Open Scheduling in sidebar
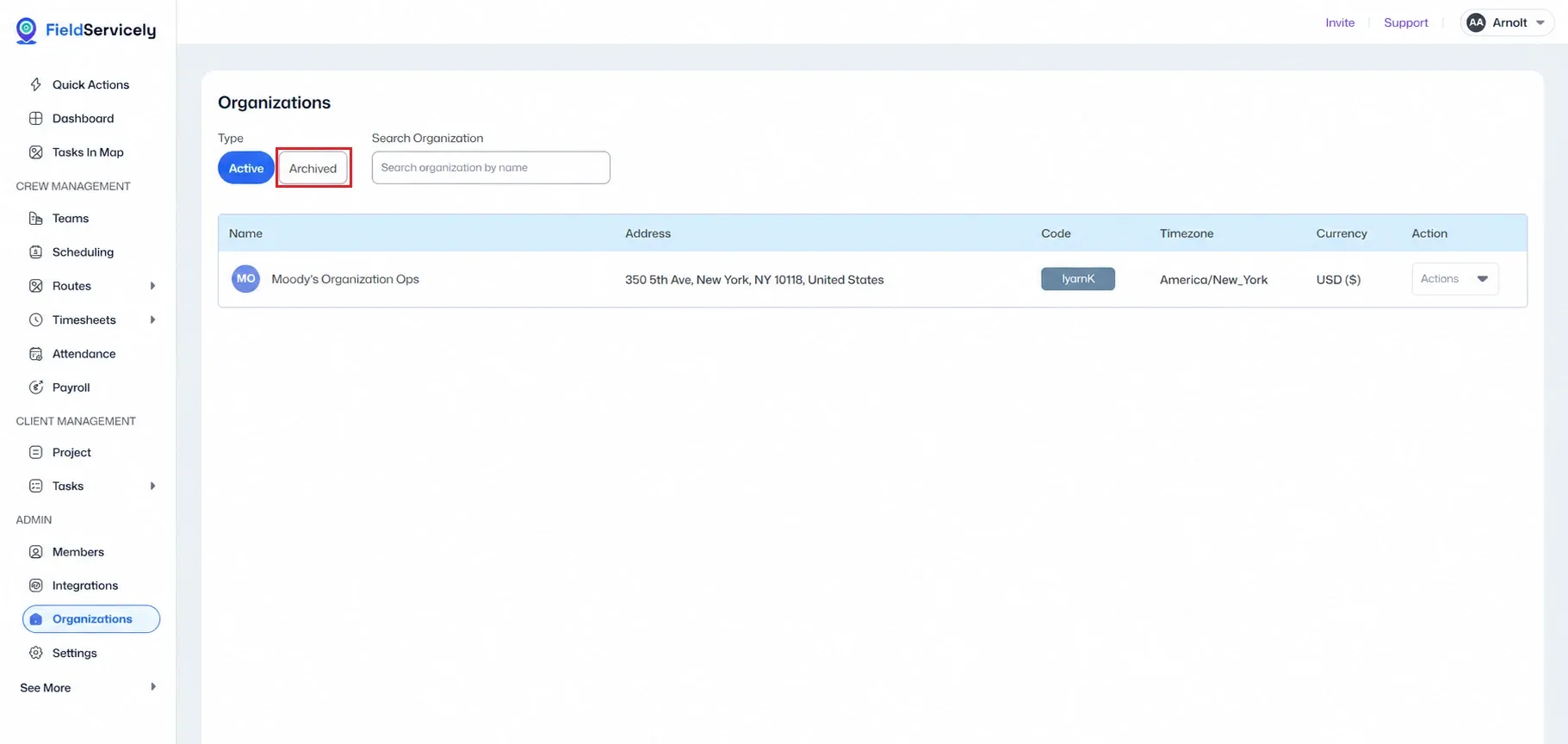The height and width of the screenshot is (744, 1568). [x=83, y=251]
